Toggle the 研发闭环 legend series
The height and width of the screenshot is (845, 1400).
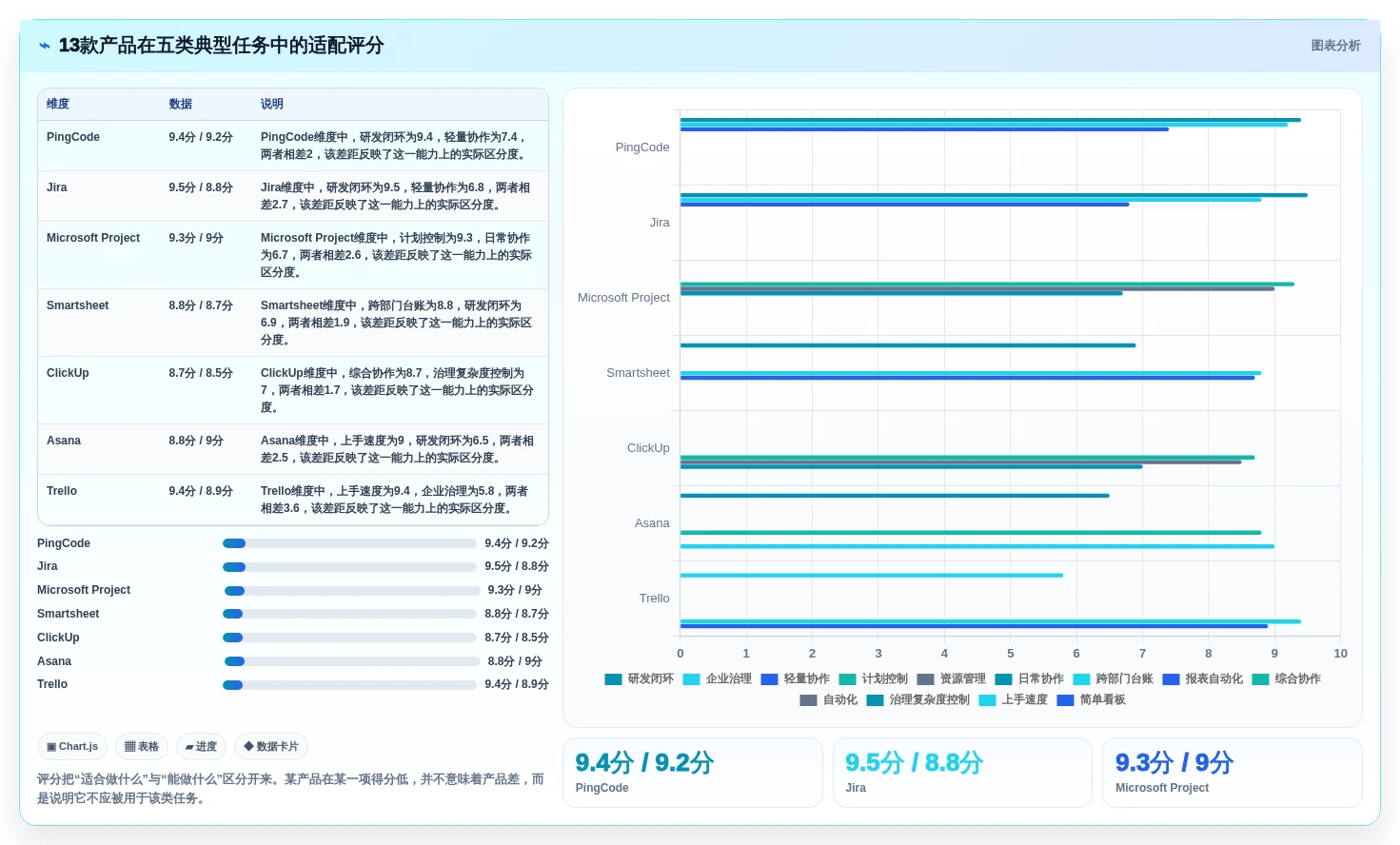640,678
